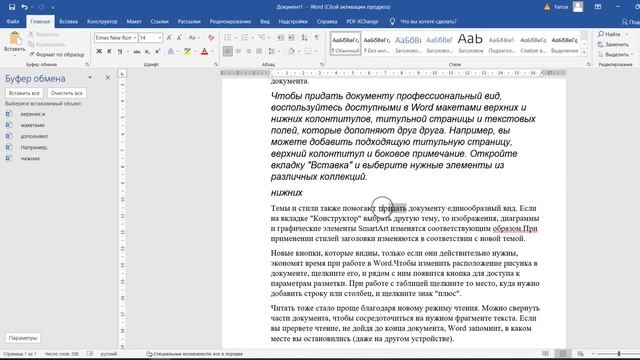Click the Paste clipboard icon (Вставить)
Viewport: 640px width, 360px height.
(x=15, y=38)
